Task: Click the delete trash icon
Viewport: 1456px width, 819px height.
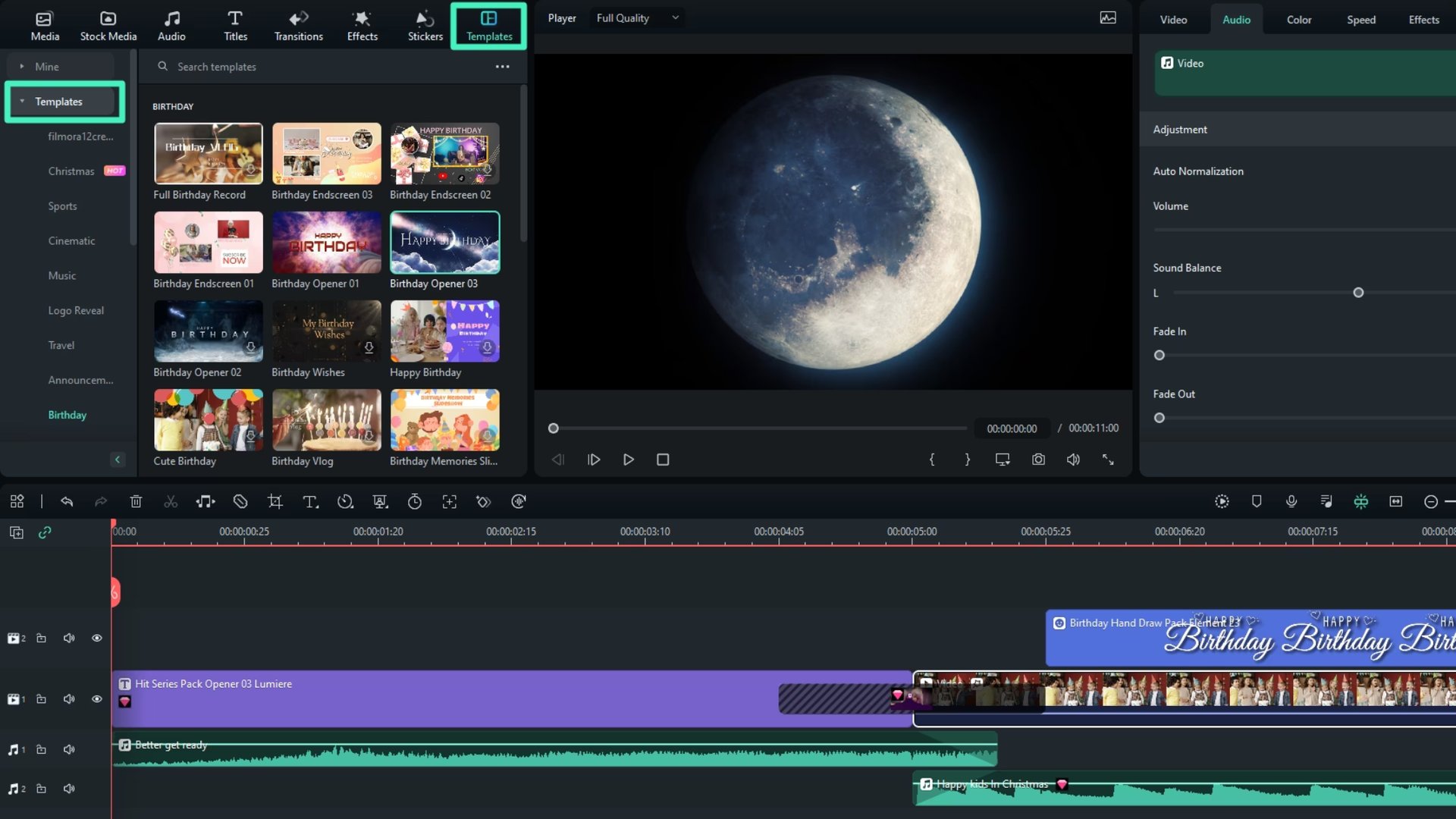Action: click(x=136, y=501)
